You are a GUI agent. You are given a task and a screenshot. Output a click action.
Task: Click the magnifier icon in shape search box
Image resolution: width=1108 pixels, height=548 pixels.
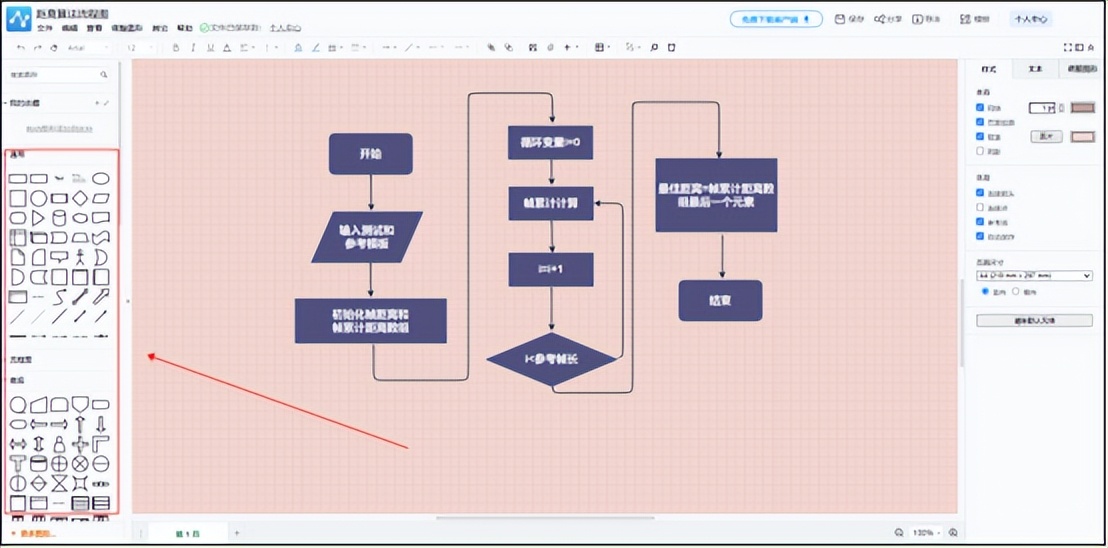pyautogui.click(x=104, y=74)
